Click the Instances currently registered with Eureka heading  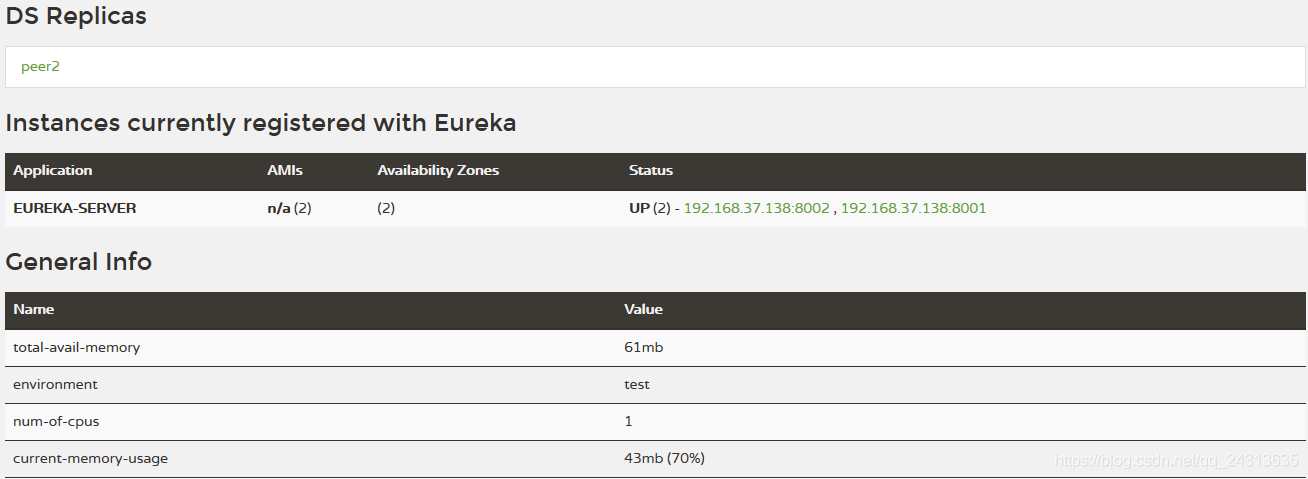[x=261, y=124]
